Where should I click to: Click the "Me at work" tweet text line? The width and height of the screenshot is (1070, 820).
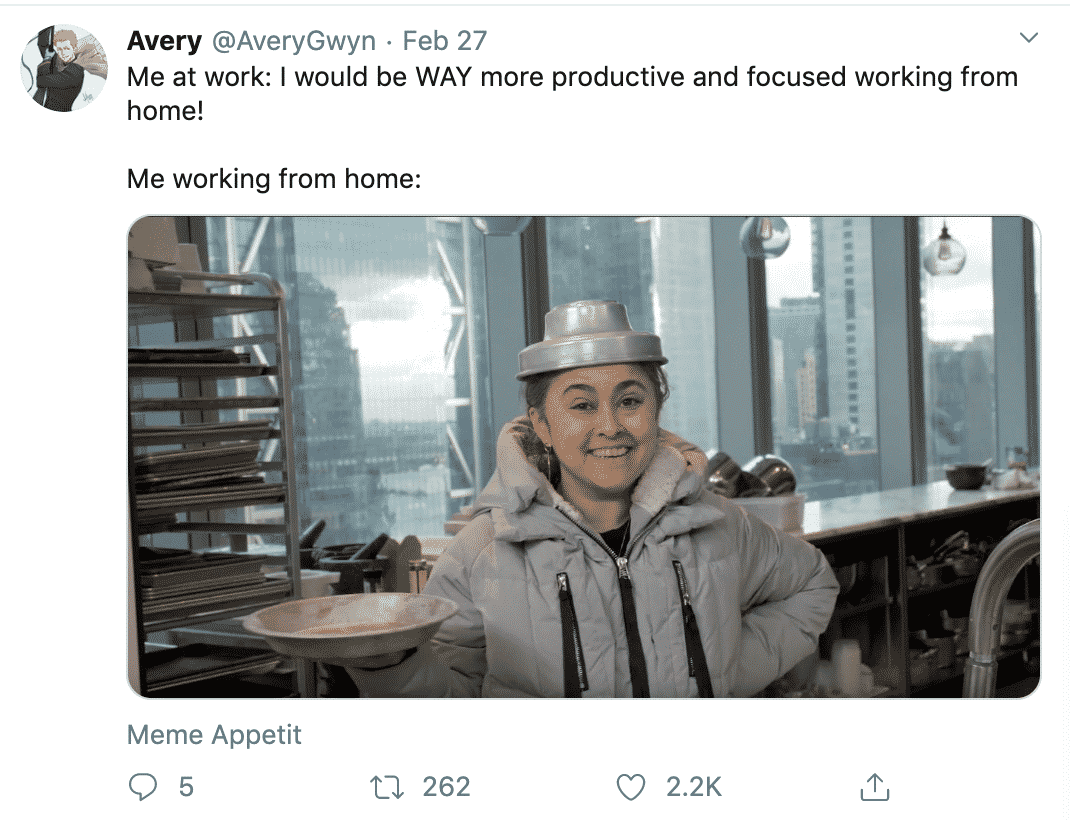(x=572, y=76)
